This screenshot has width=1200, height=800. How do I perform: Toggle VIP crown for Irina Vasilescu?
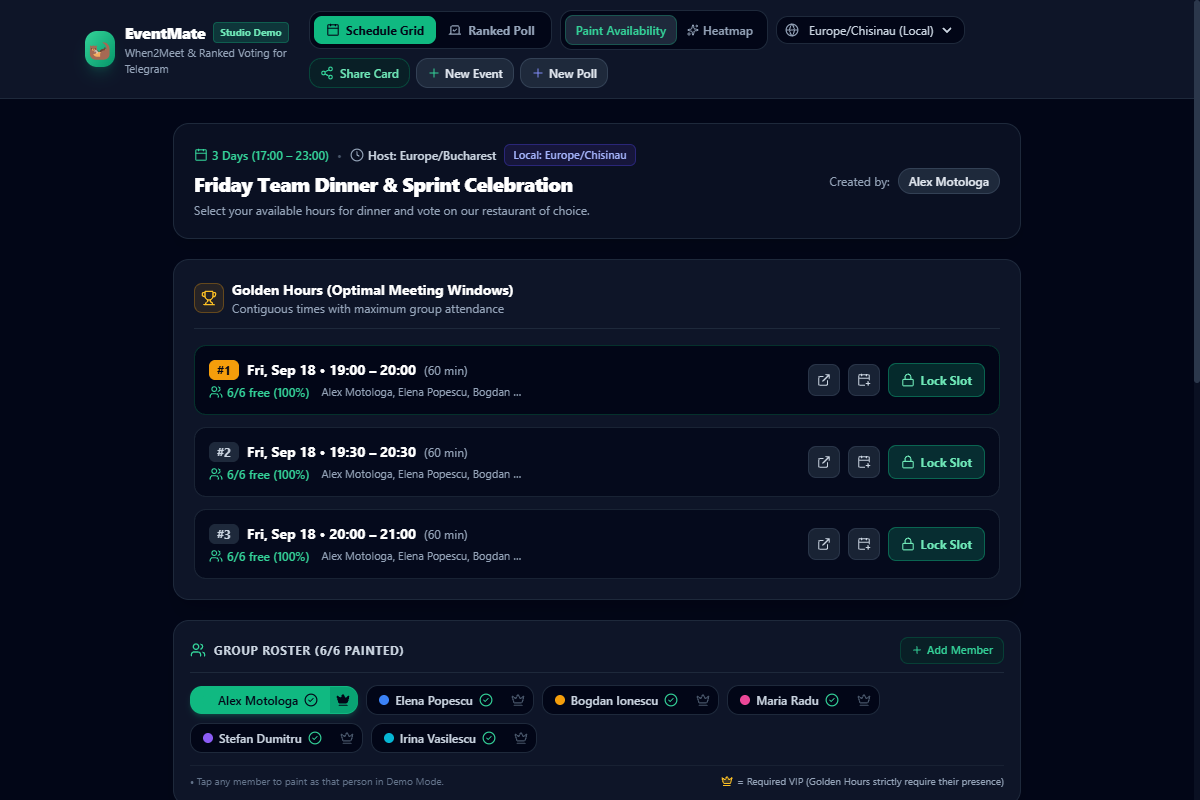pos(521,738)
